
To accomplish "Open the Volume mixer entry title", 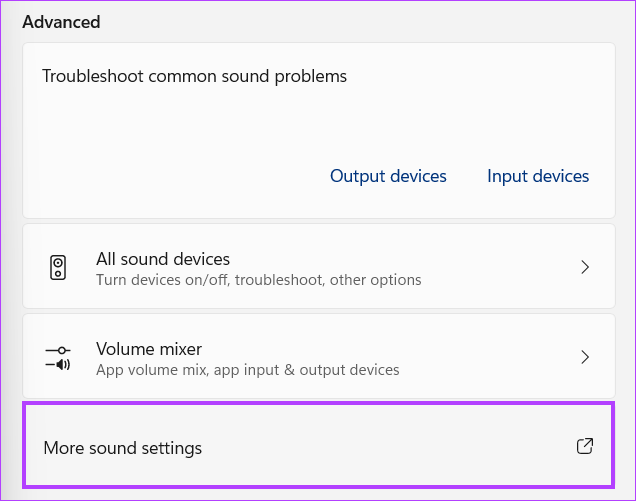I will tap(149, 349).
